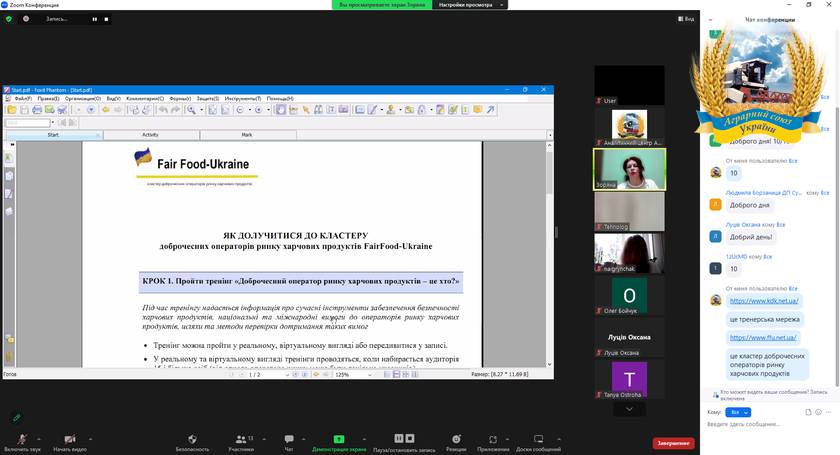Click Open folder icon in Foxit toolbar

(11, 110)
